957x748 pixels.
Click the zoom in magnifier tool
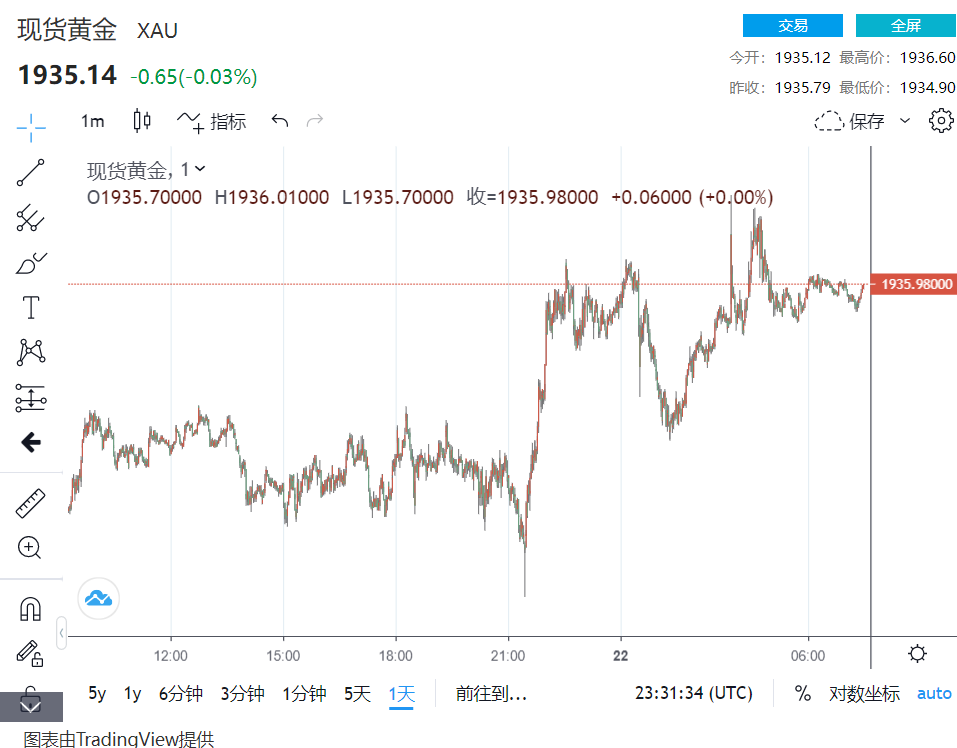[x=31, y=547]
